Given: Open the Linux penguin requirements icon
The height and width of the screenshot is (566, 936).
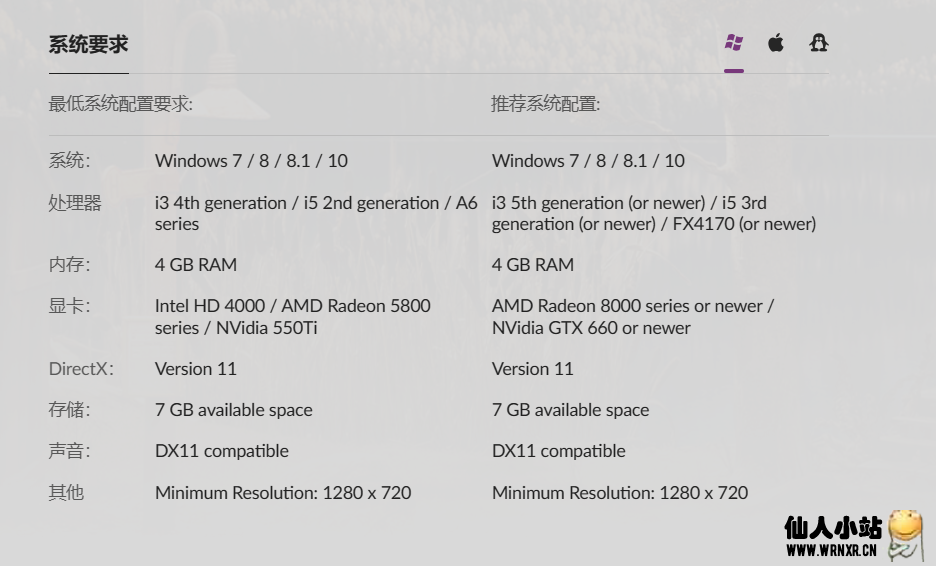Looking at the screenshot, I should pos(819,43).
